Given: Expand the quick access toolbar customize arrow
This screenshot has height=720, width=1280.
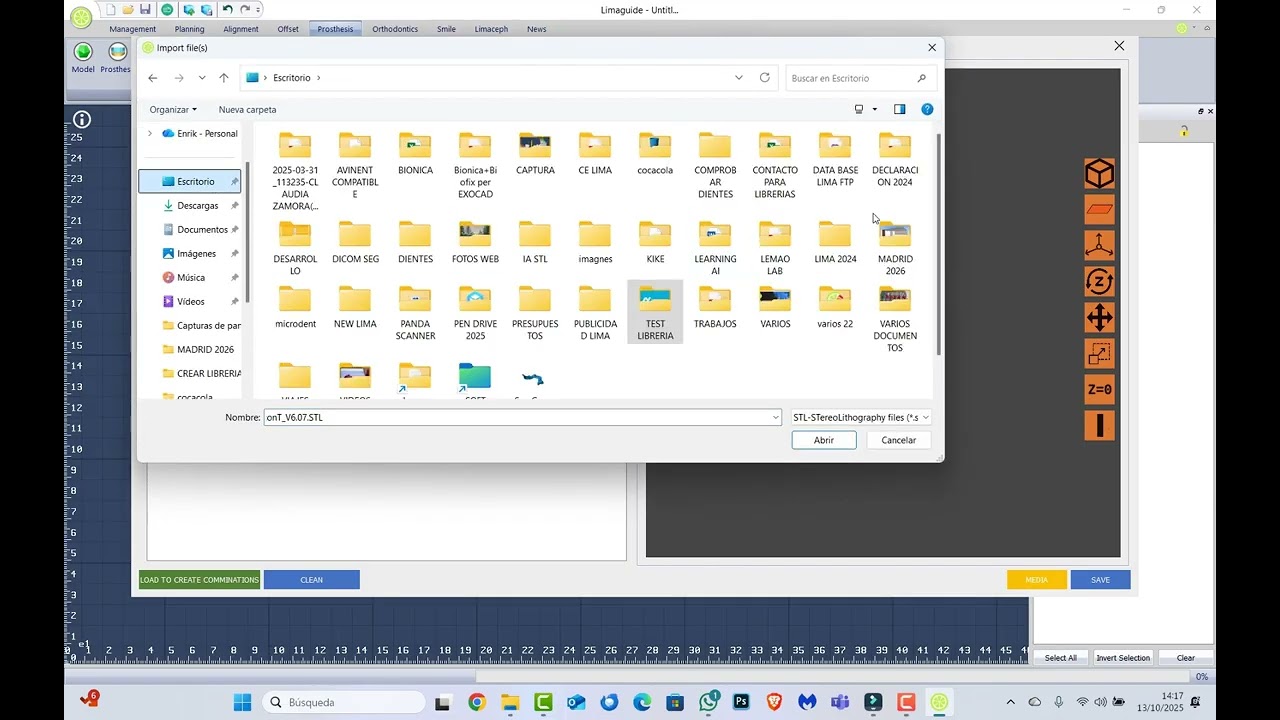Looking at the screenshot, I should [258, 9].
